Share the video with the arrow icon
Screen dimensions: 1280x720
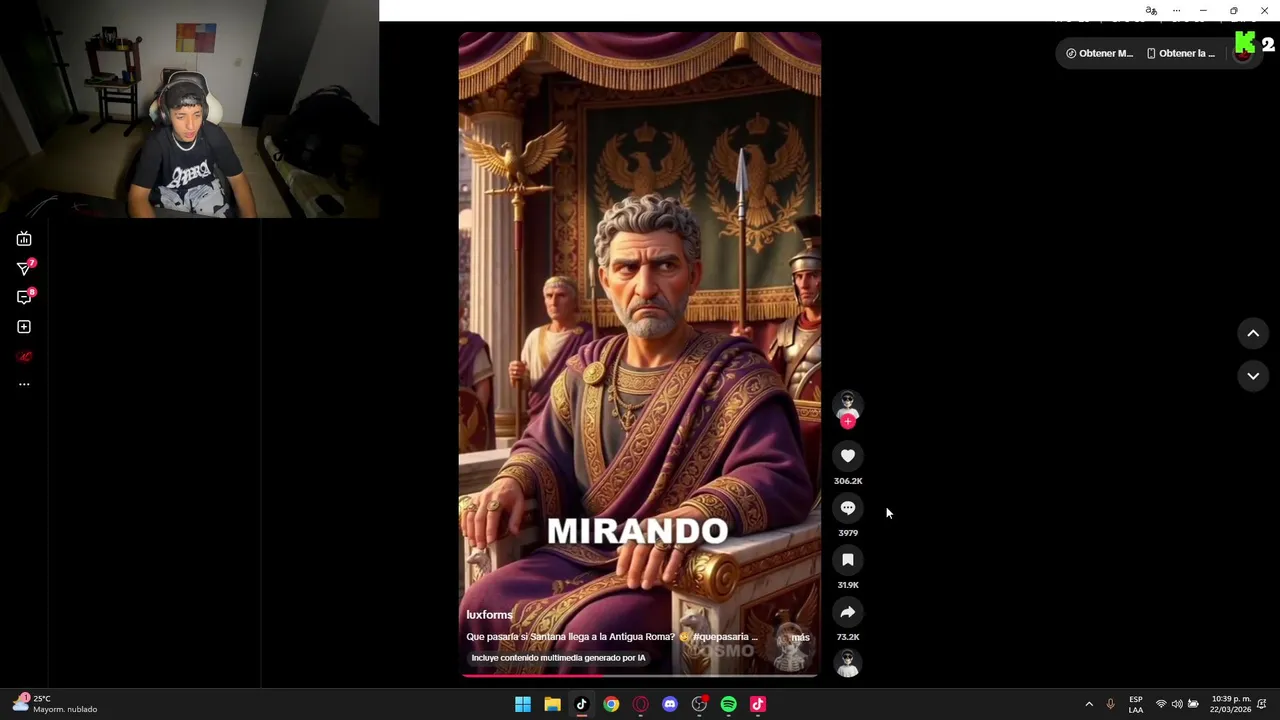coord(848,612)
